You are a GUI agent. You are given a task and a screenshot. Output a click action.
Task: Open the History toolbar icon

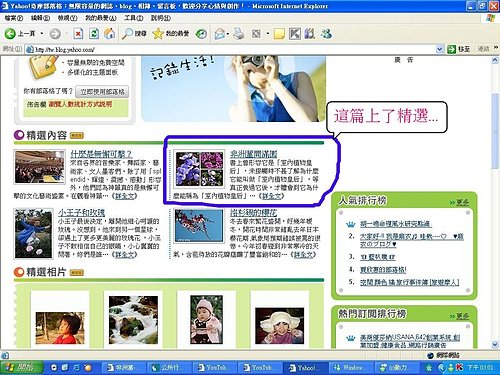coord(201,34)
